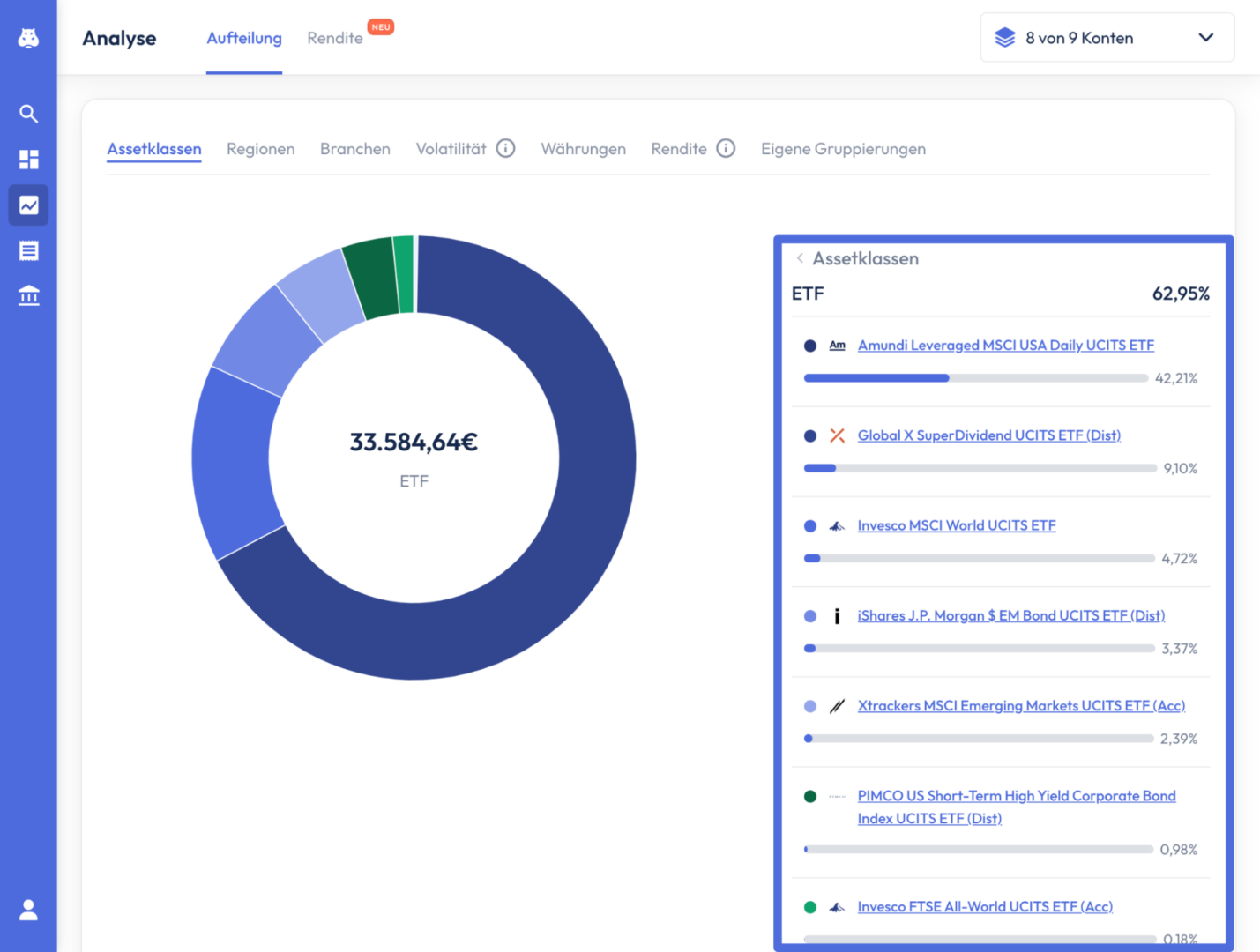
Task: Click the Parqet logo icon in the sidebar
Action: tap(28, 38)
